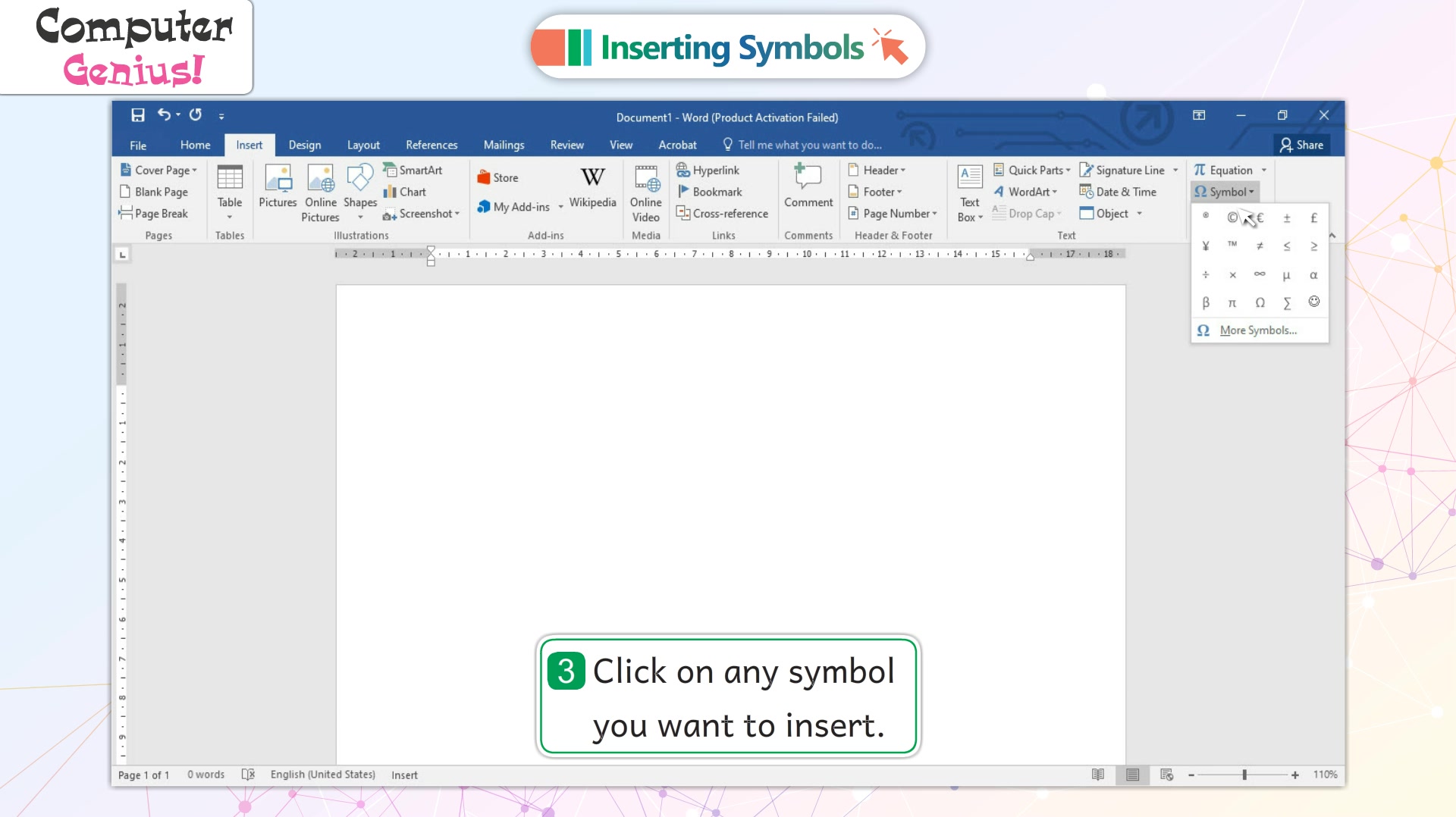The image size is (1456, 817).
Task: Switch to Read Mode view
Action: point(1098,775)
